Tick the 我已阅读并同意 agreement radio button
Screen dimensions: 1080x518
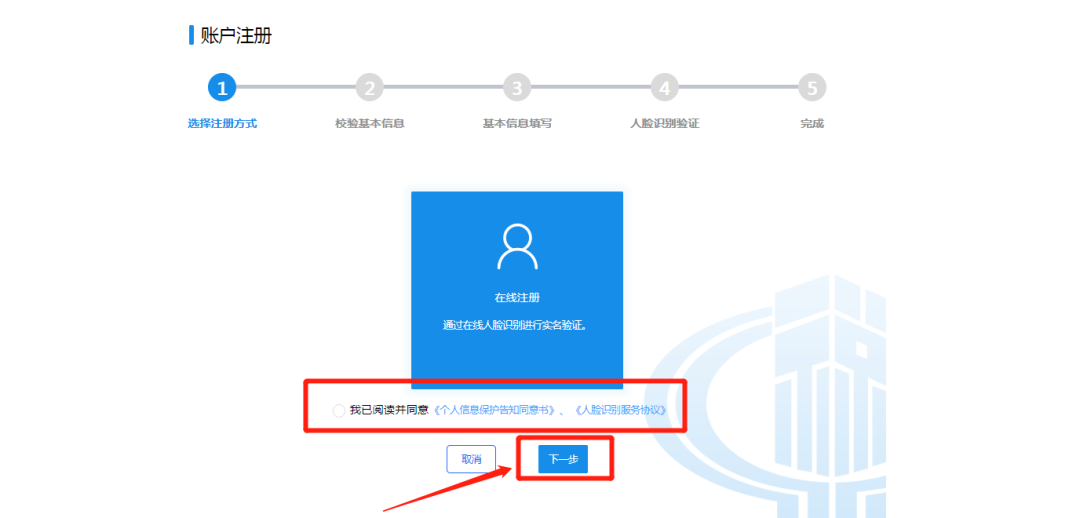pos(338,411)
